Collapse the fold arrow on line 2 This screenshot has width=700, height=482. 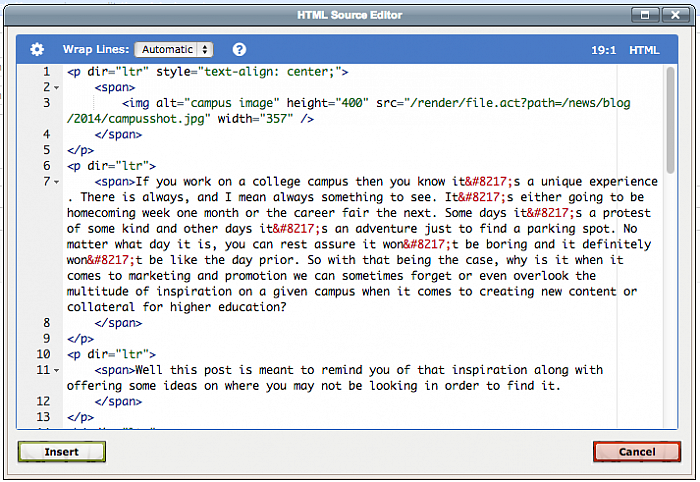(x=57, y=88)
